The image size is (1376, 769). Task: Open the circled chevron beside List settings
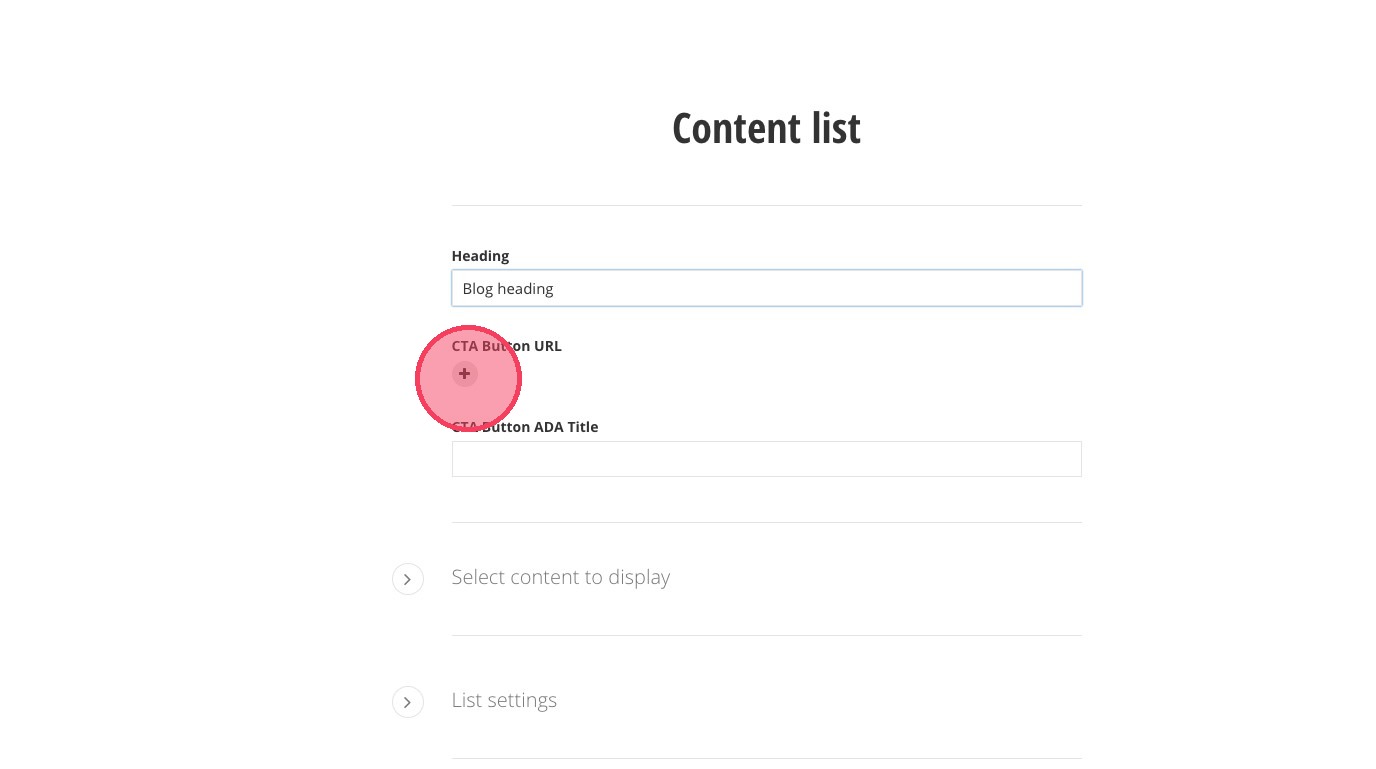click(x=408, y=702)
